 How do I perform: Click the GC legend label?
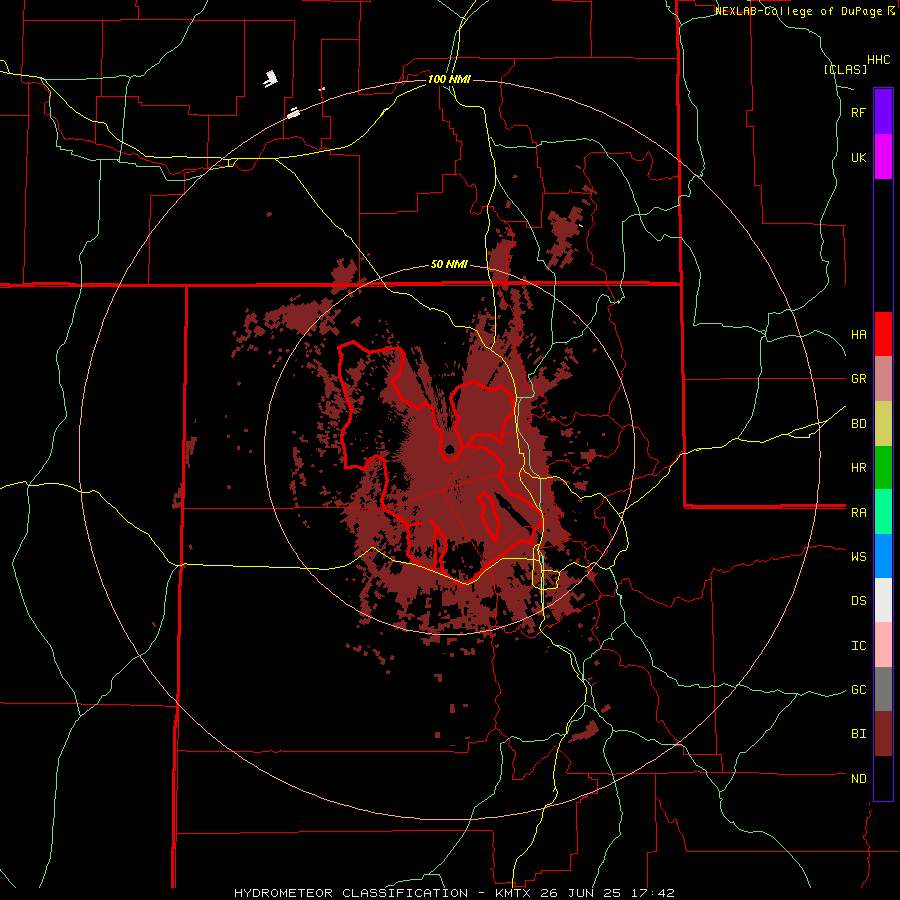[x=858, y=689]
